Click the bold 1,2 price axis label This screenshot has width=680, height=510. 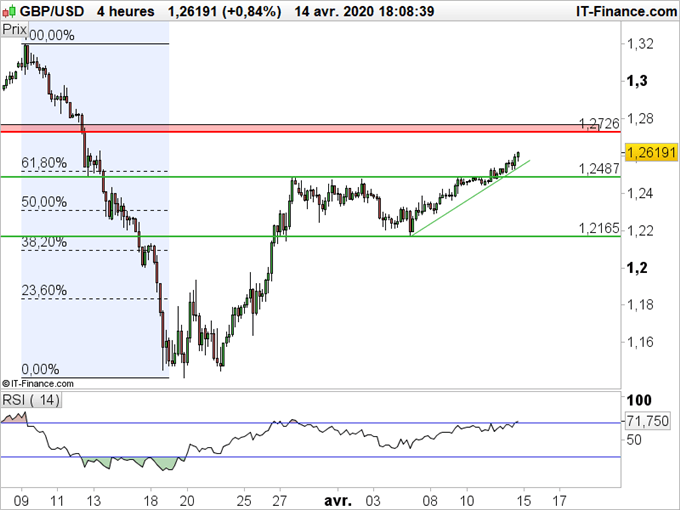(x=637, y=268)
